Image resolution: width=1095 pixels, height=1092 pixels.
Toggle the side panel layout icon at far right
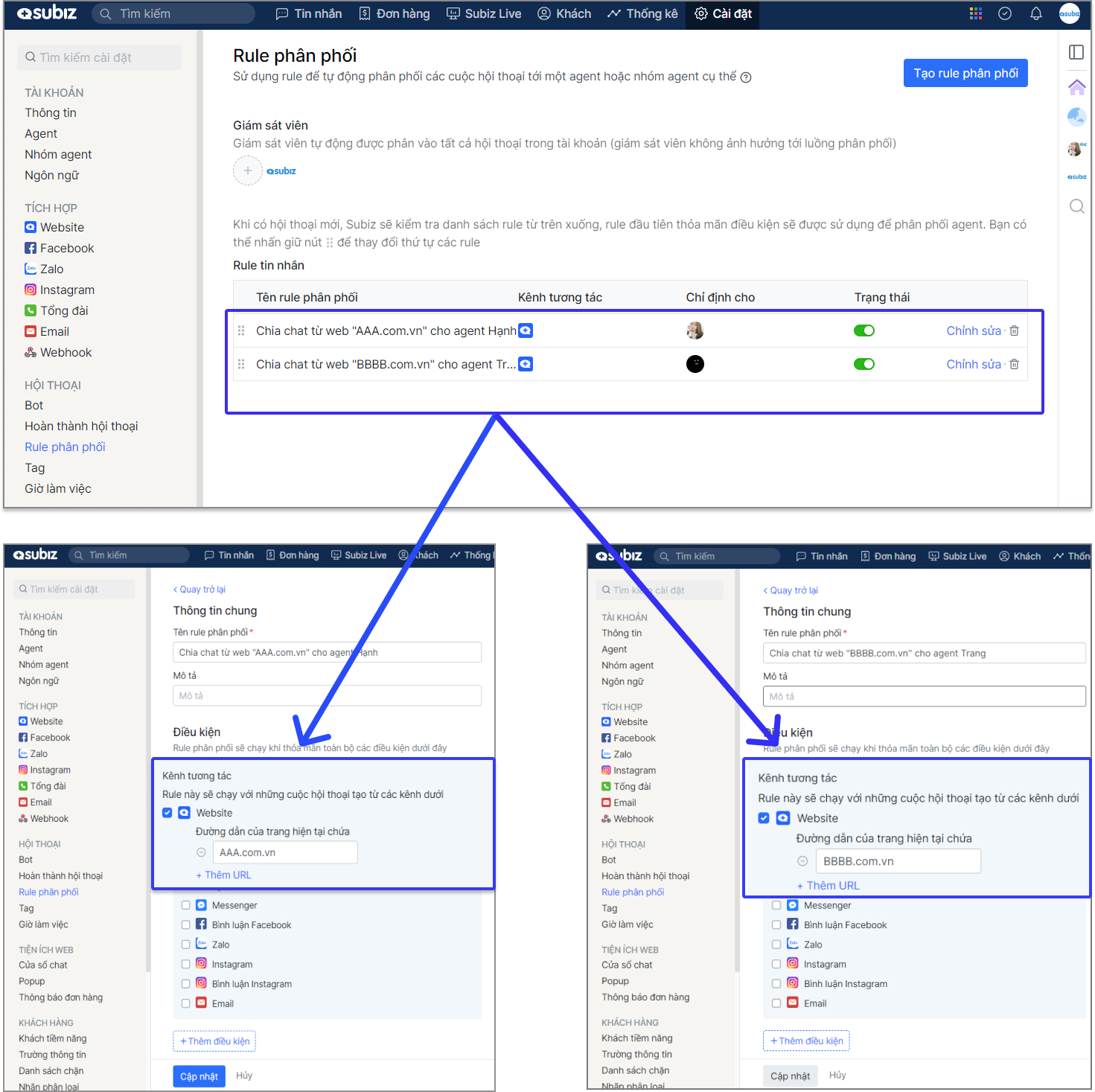[x=1076, y=52]
